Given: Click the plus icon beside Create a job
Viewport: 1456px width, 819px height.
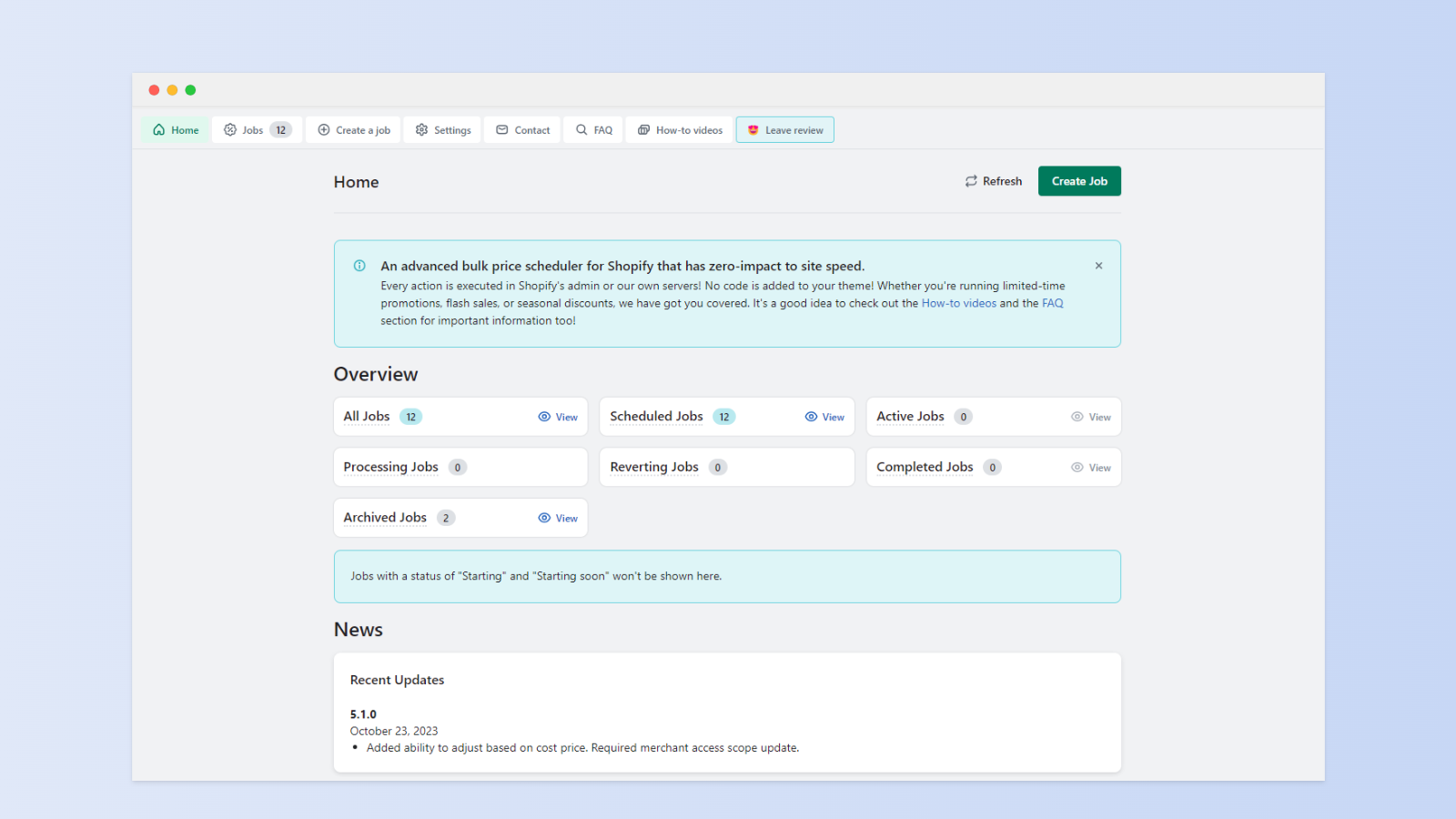Looking at the screenshot, I should point(323,129).
